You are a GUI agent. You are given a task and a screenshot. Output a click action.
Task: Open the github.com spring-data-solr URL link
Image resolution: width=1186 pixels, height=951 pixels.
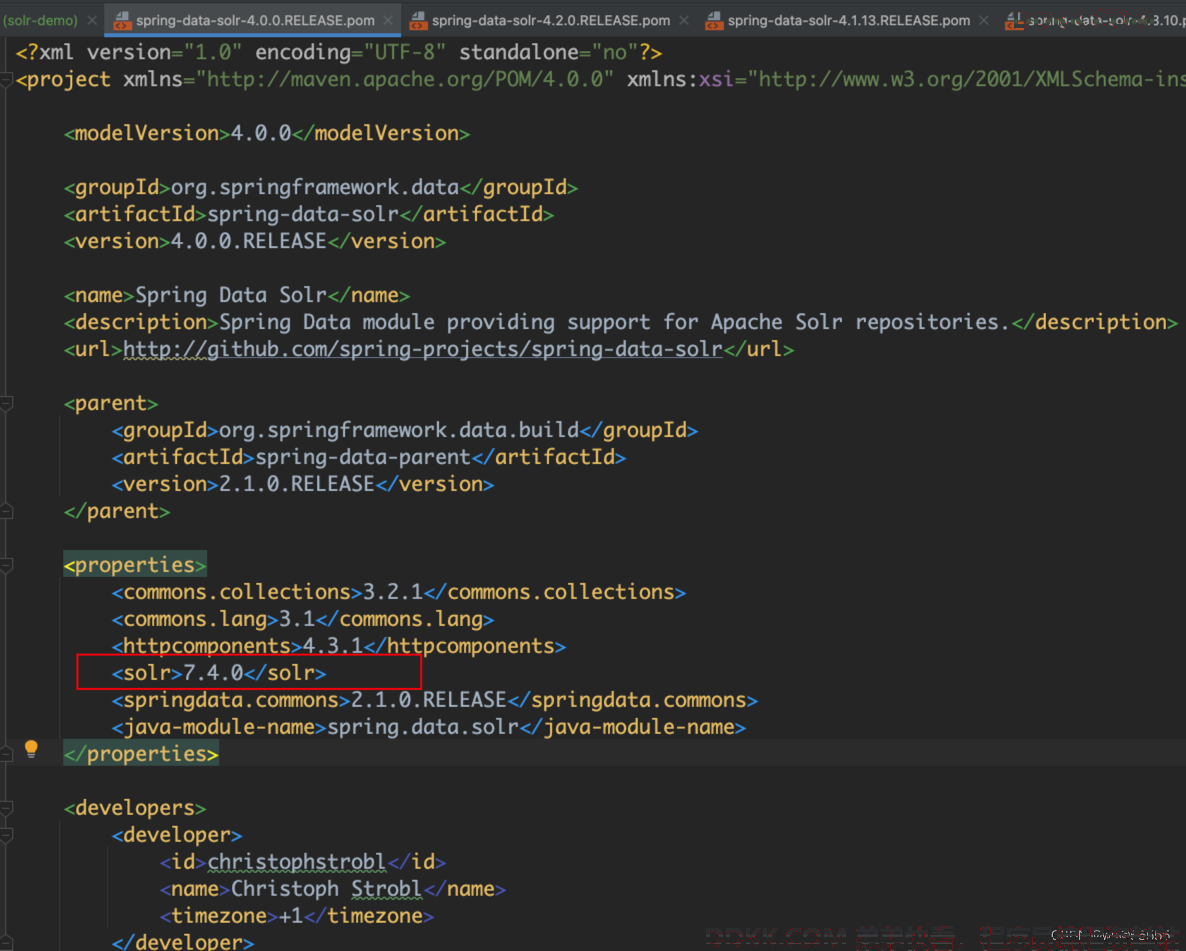[x=423, y=350]
